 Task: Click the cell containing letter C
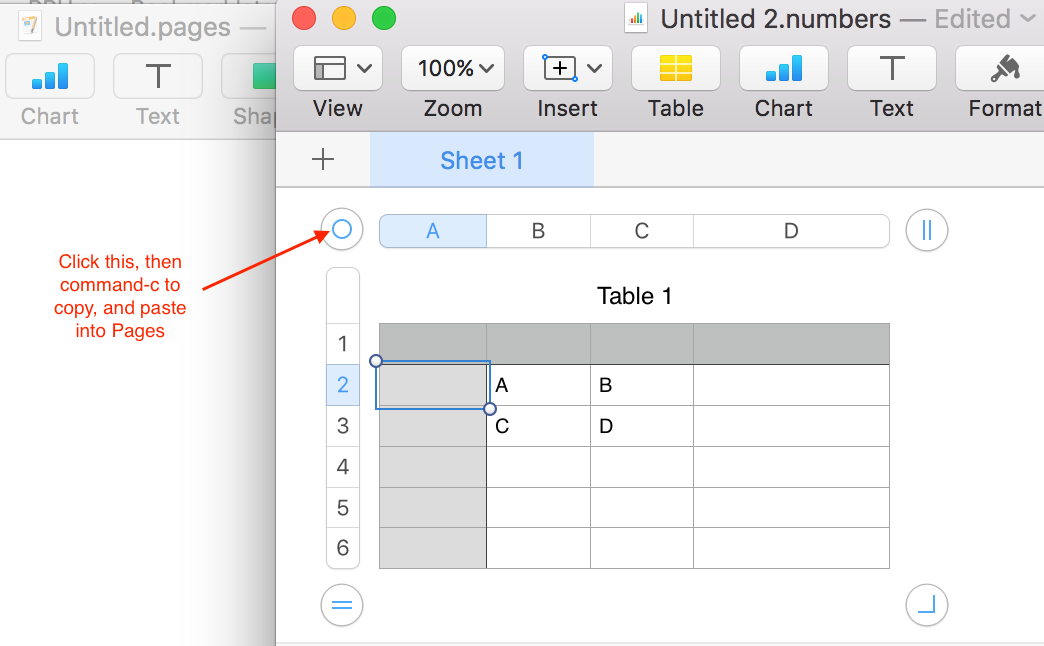point(538,426)
